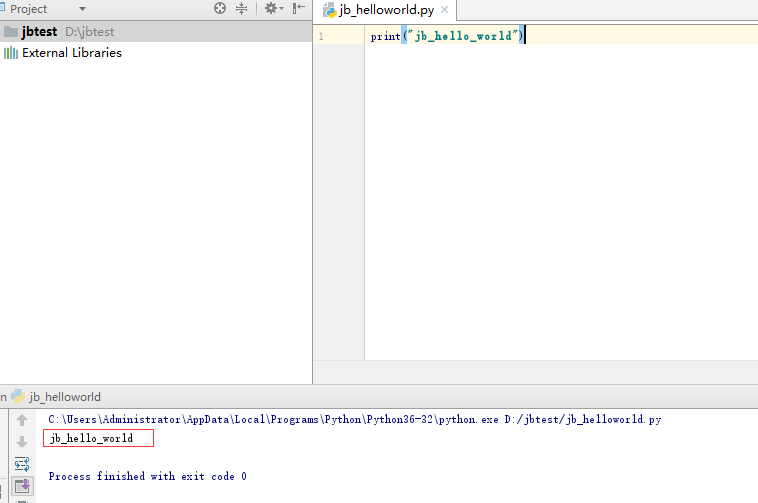The height and width of the screenshot is (503, 758).
Task: Click "Process finished with exit code 0"
Action: [x=147, y=476]
